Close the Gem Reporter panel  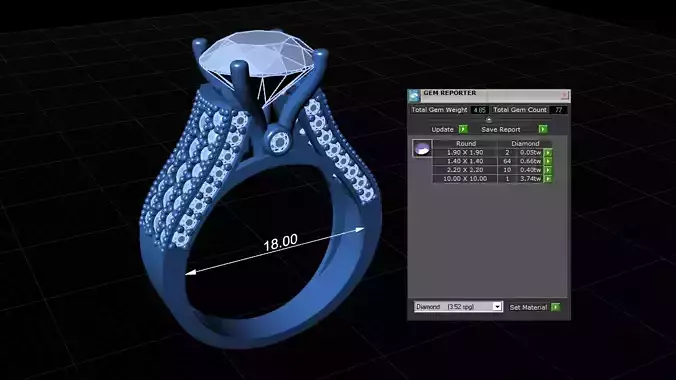click(565, 94)
